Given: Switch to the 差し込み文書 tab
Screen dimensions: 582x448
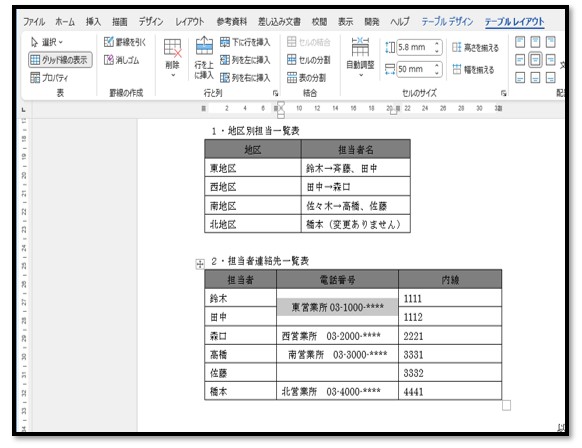Looking at the screenshot, I should click(279, 22).
